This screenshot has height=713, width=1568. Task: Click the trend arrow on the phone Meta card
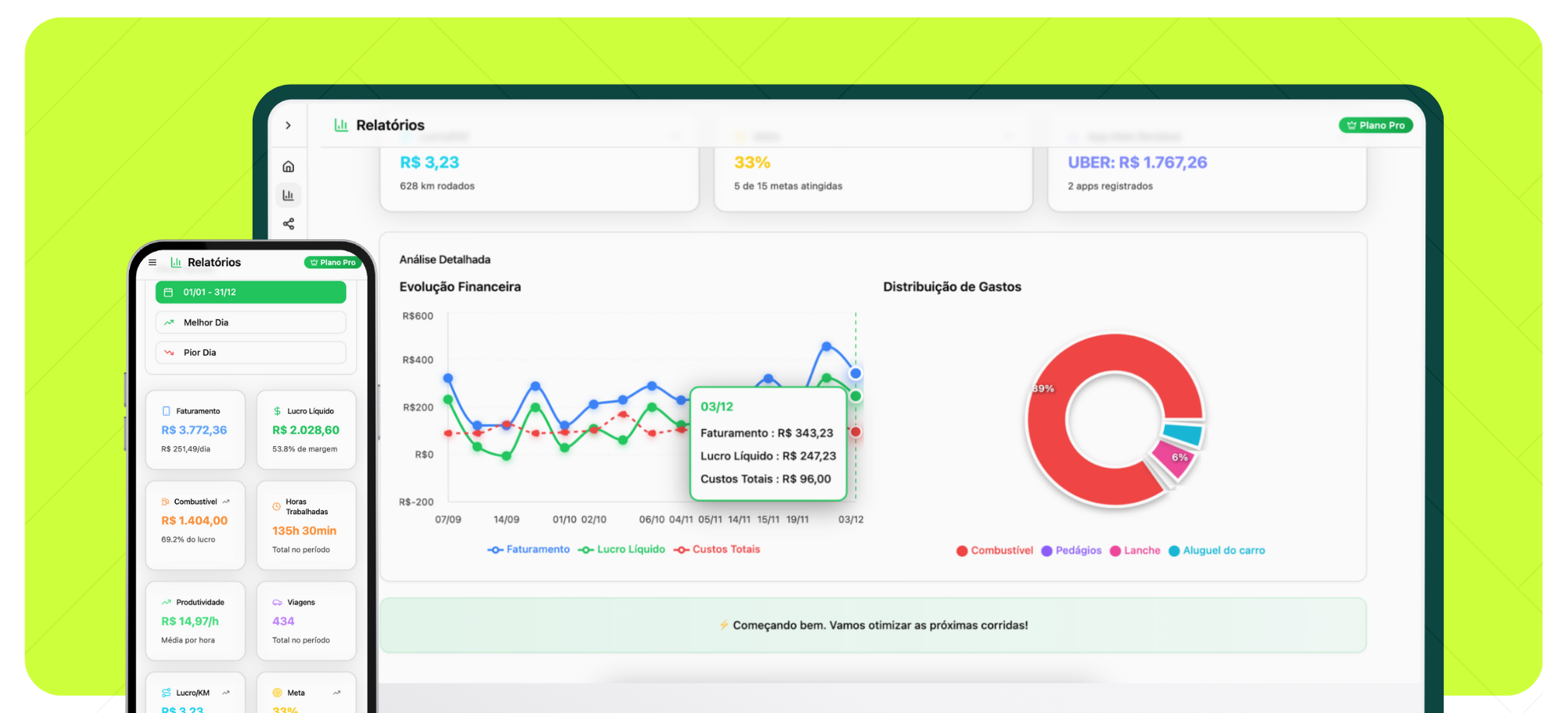click(x=337, y=692)
